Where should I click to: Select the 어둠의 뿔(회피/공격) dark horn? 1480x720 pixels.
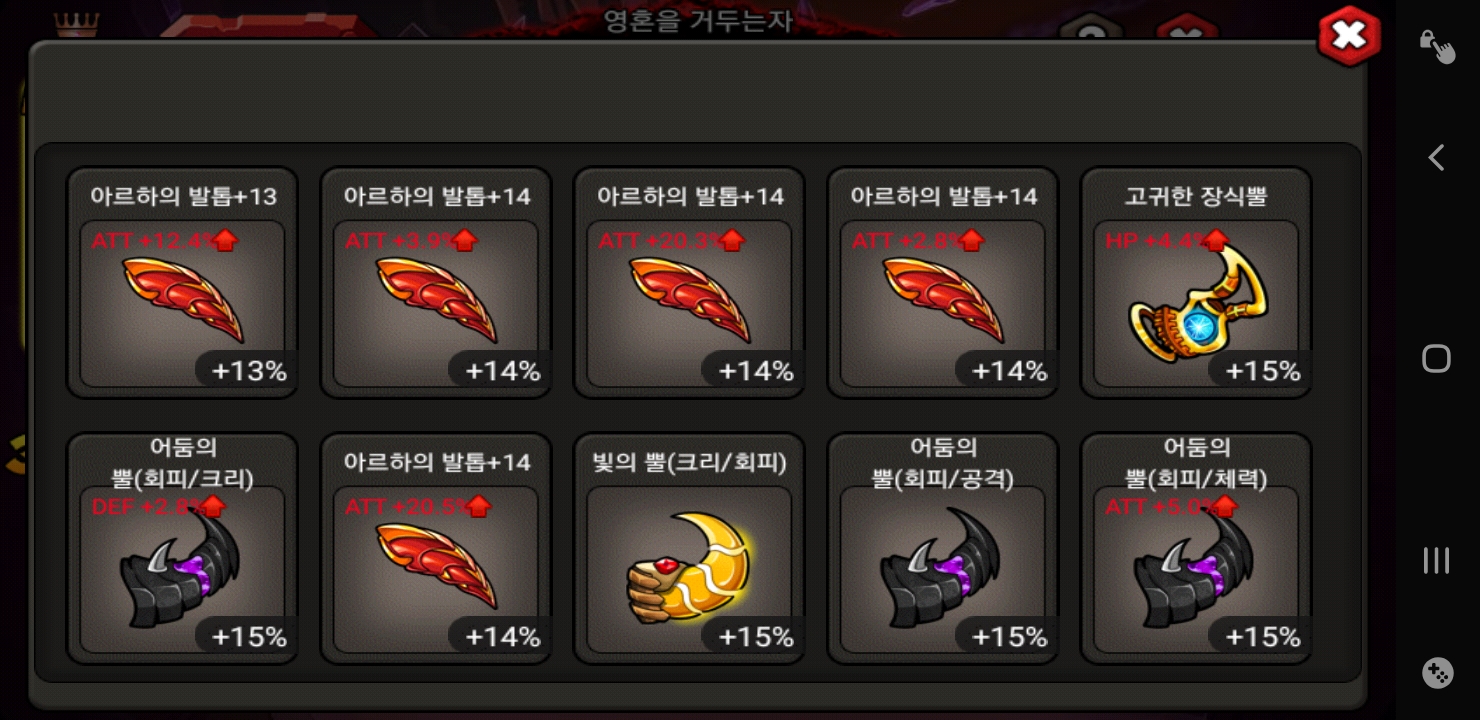tap(943, 549)
